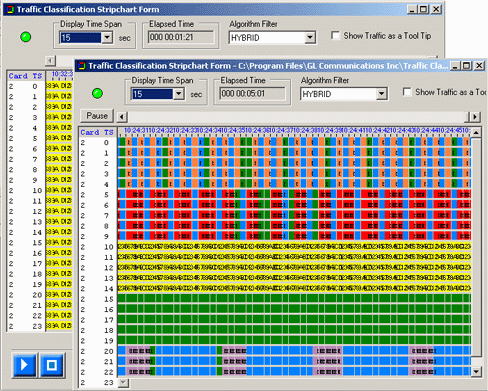Click the yellow strip of TS 12 in the front window
This screenshot has height=391, width=488.
click(294, 268)
